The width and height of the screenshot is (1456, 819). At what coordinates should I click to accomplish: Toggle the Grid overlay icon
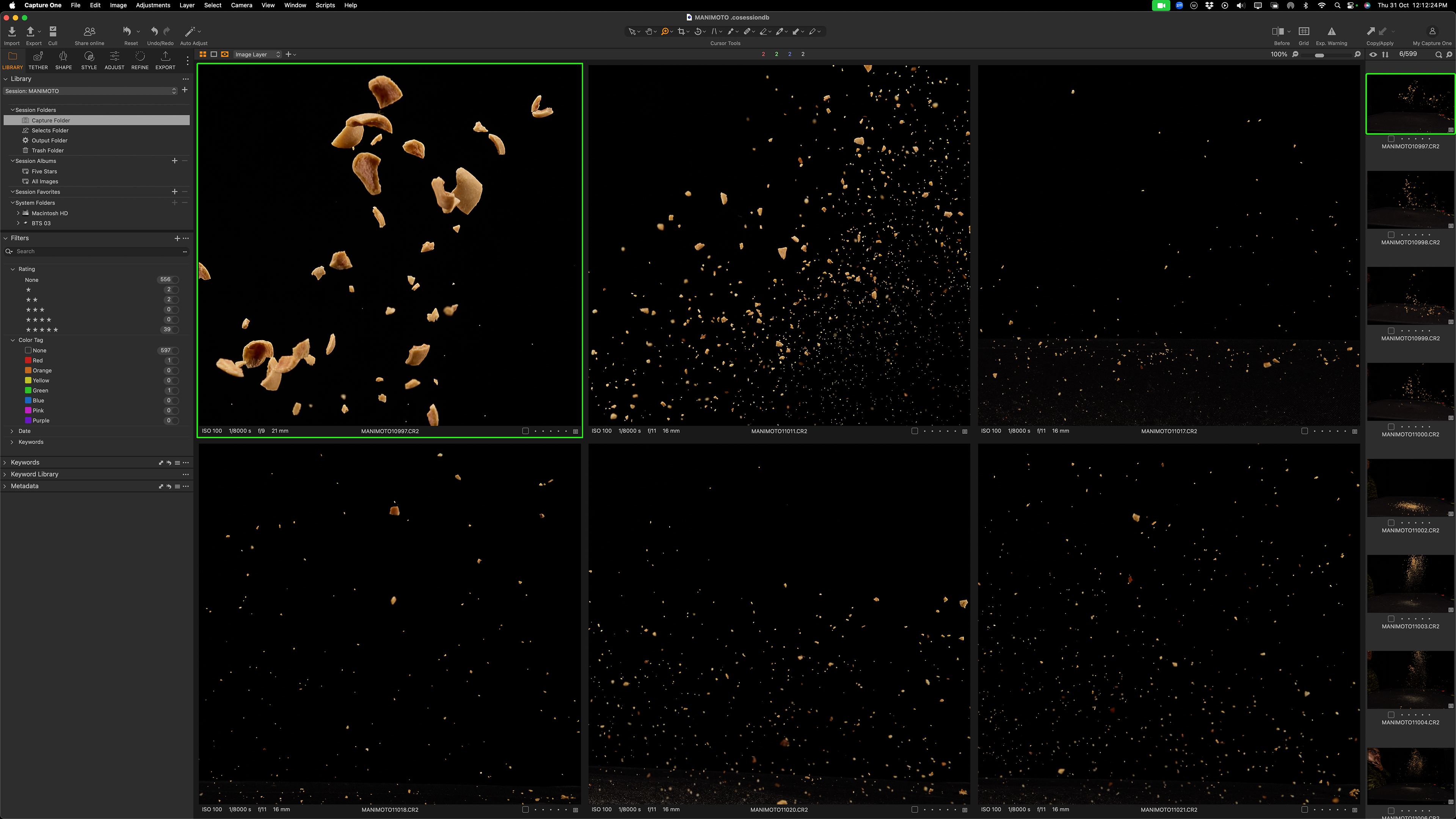1304,31
